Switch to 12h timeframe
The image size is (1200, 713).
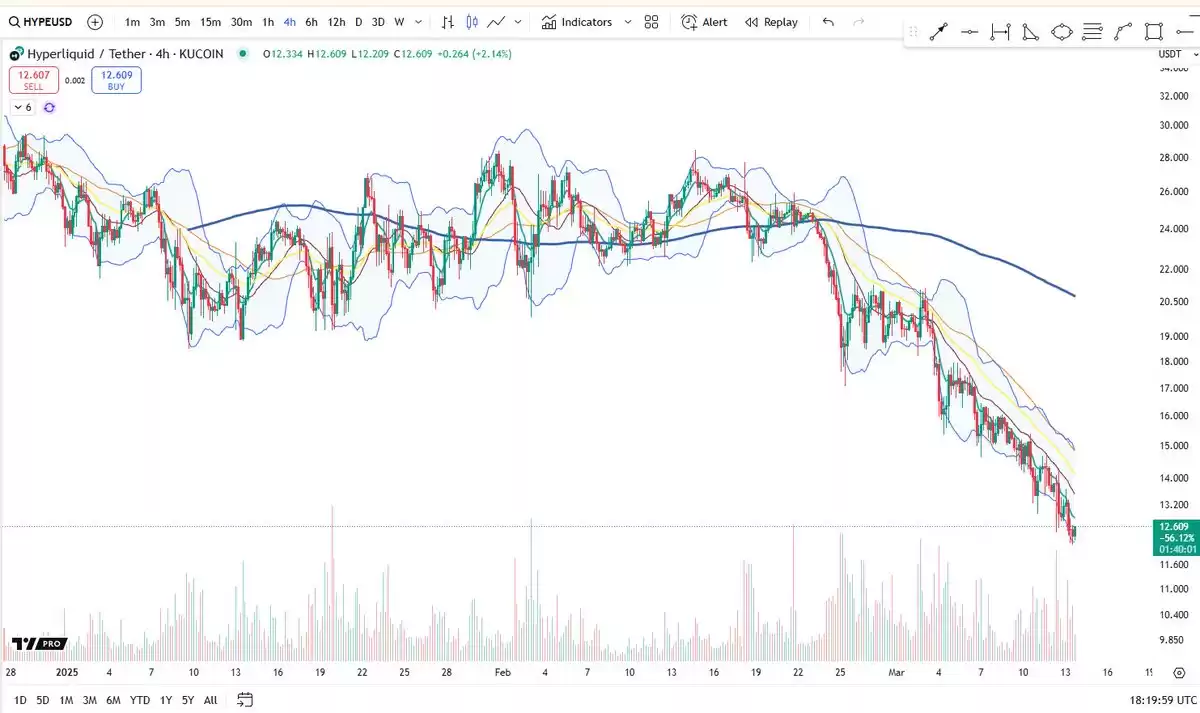click(336, 21)
